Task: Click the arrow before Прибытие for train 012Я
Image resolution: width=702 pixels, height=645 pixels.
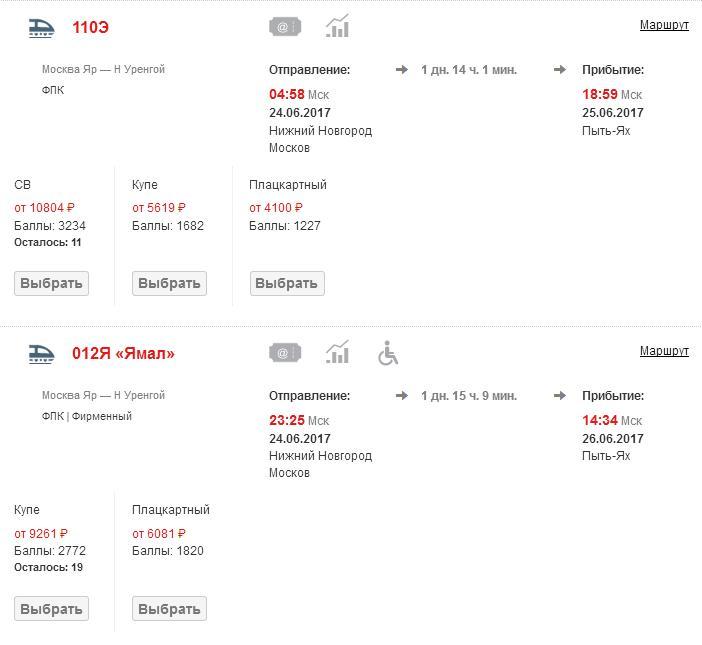Action: pyautogui.click(x=560, y=396)
